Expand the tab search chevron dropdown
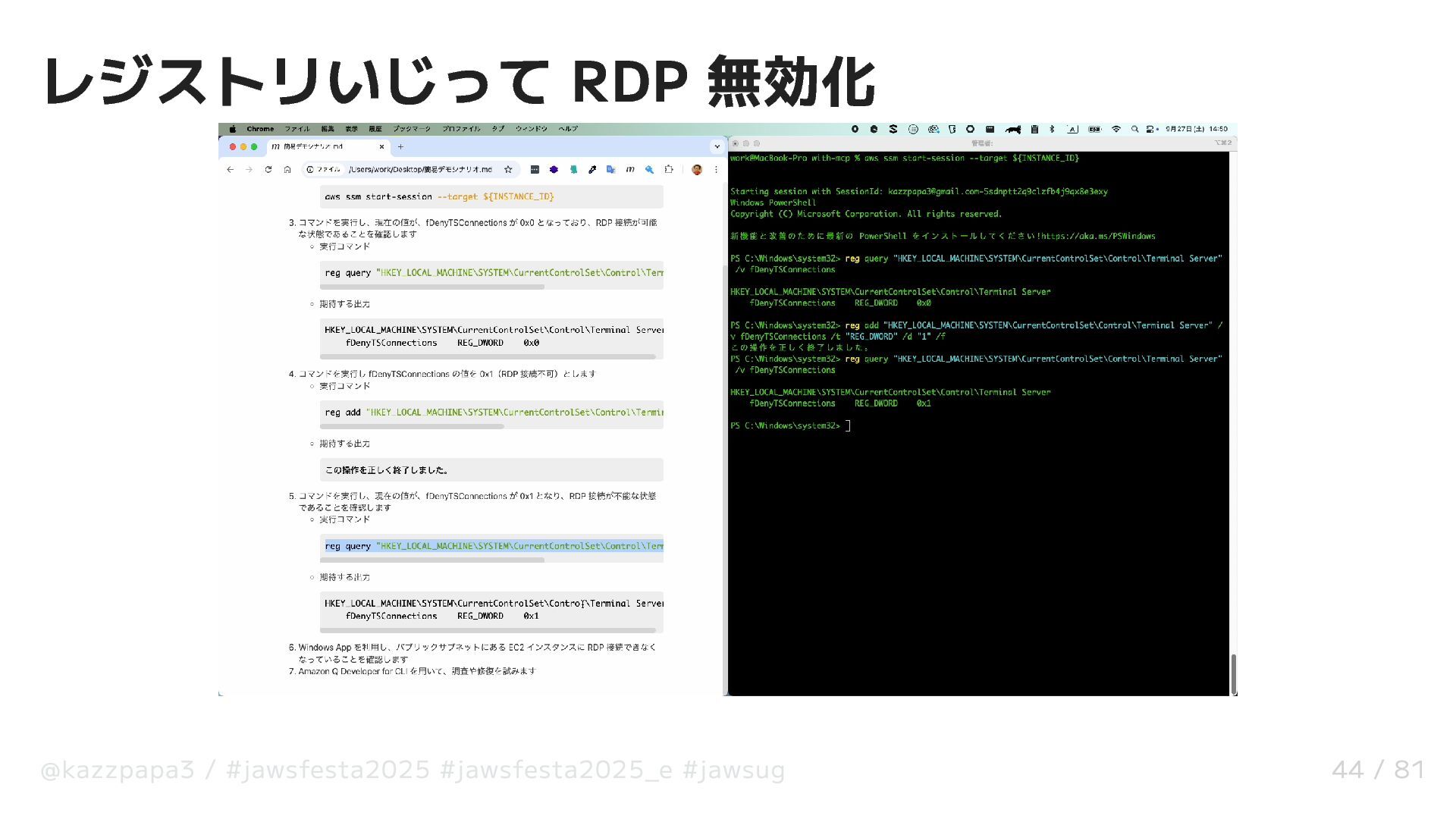Viewport: 1456px width, 819px height. pyautogui.click(x=717, y=146)
